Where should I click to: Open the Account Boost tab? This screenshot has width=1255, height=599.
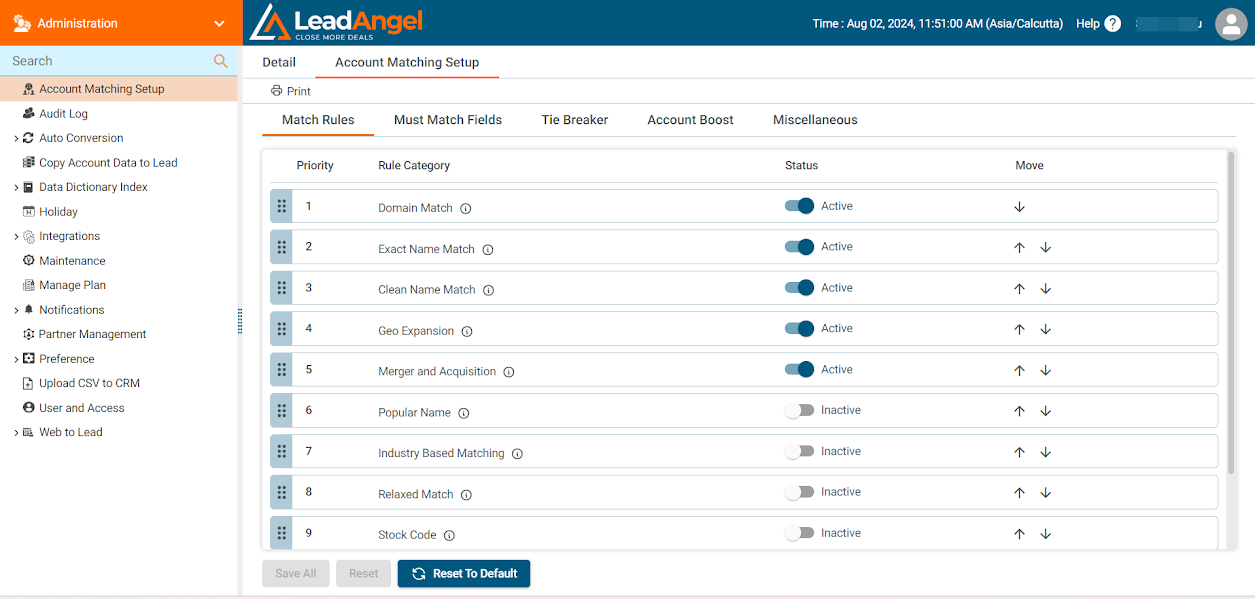point(690,120)
